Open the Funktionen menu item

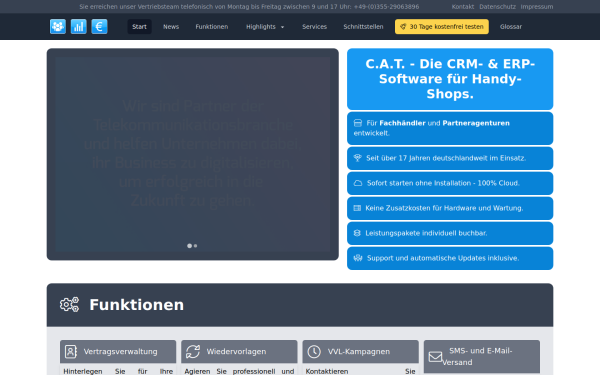pyautogui.click(x=212, y=26)
